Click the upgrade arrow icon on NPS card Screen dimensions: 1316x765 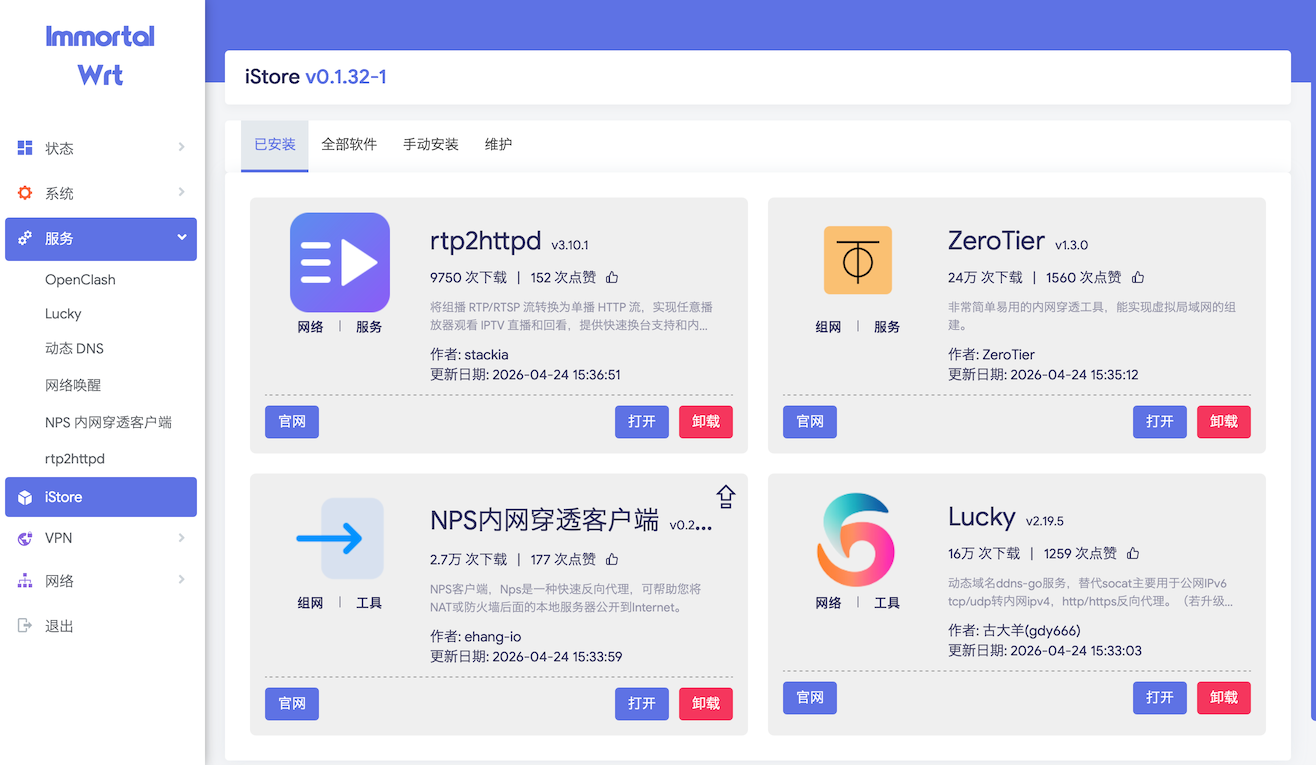(726, 496)
